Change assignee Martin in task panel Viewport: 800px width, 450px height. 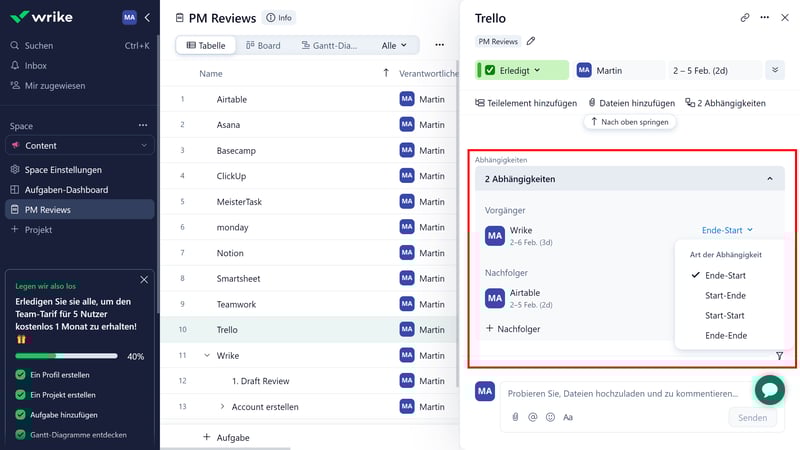point(618,70)
